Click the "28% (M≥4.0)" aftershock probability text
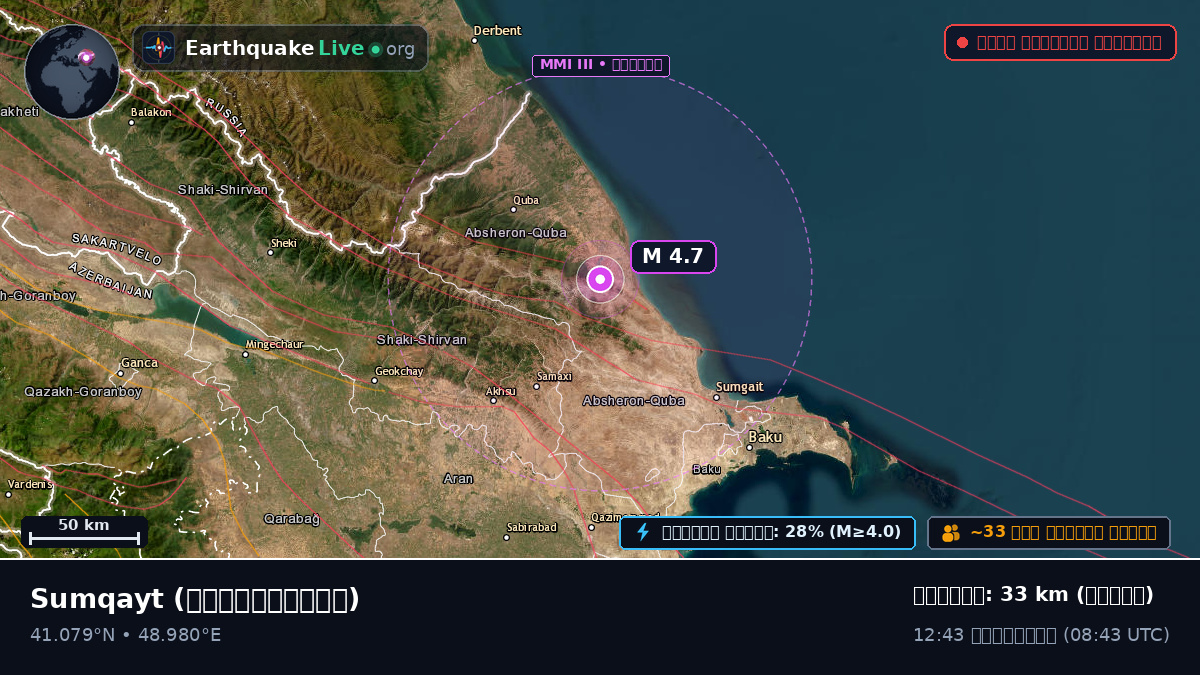The width and height of the screenshot is (1200, 675). 843,532
